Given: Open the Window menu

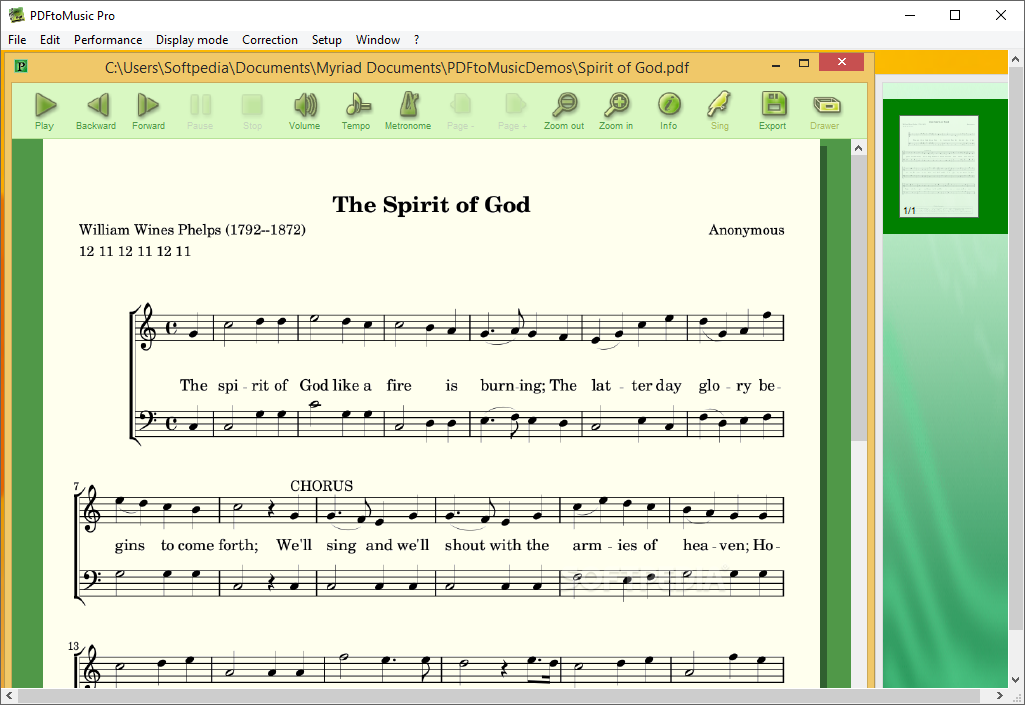Looking at the screenshot, I should point(378,40).
